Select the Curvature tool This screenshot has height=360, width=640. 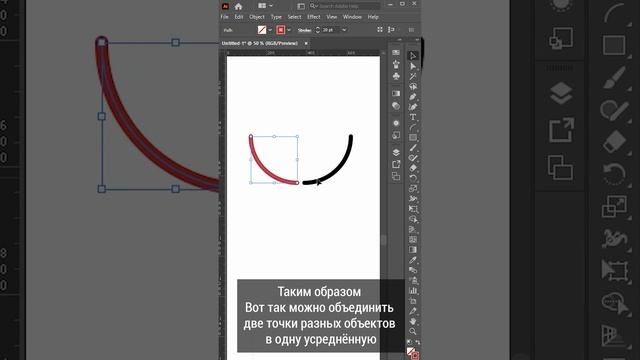413,107
